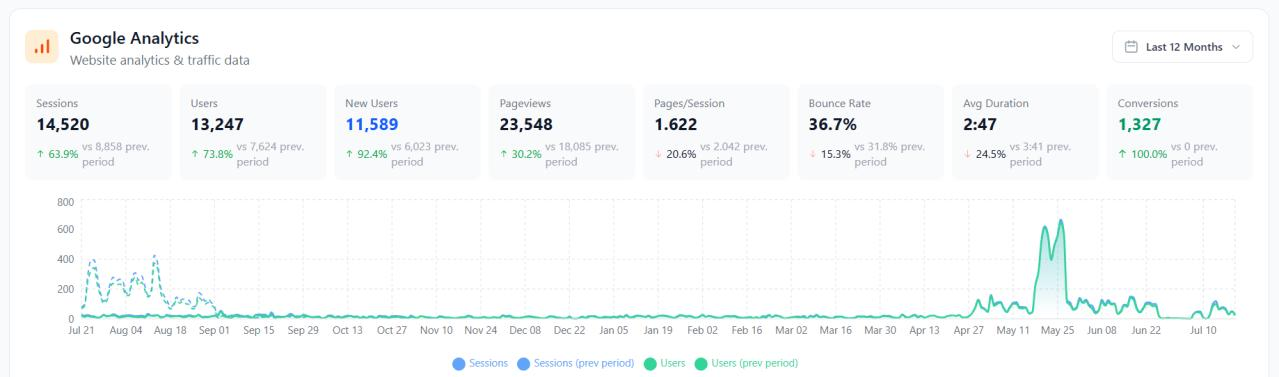Click the Jun 22 x-axis label

pyautogui.click(x=1146, y=330)
